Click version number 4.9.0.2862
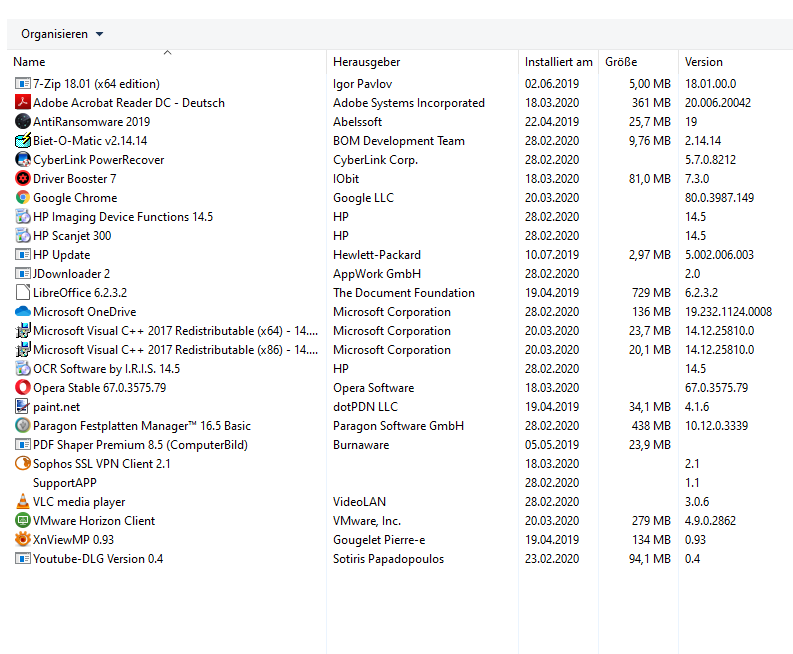793x654 pixels. (710, 521)
